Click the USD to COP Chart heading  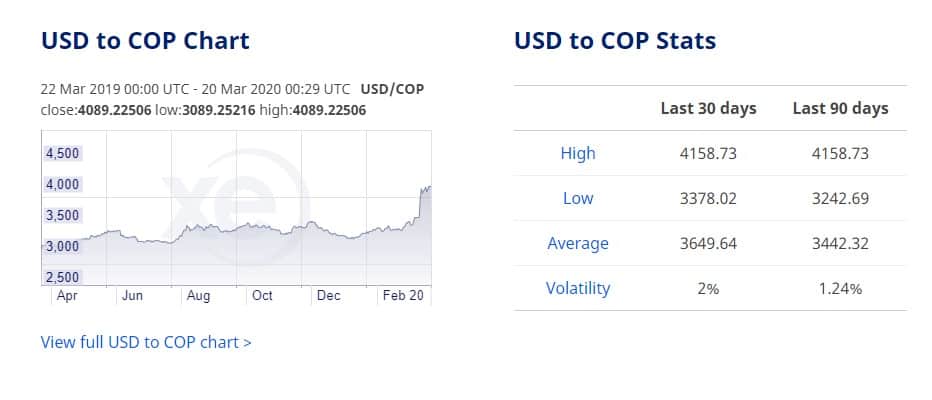145,41
